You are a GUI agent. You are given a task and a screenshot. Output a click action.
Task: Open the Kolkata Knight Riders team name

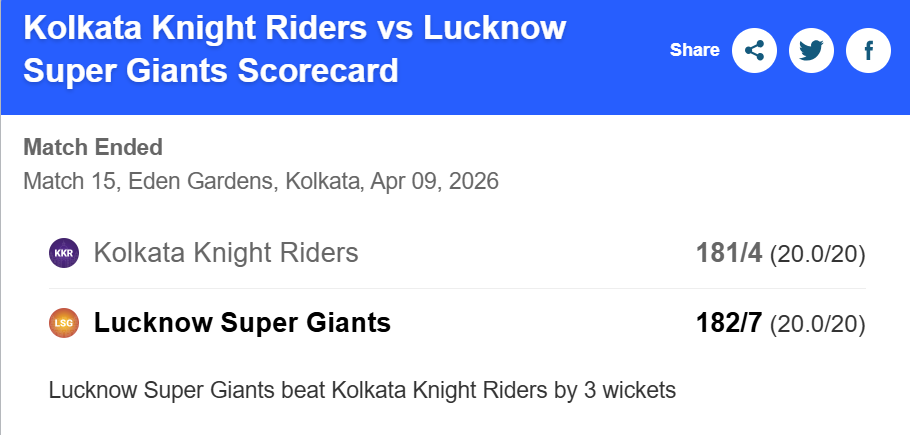pos(226,253)
